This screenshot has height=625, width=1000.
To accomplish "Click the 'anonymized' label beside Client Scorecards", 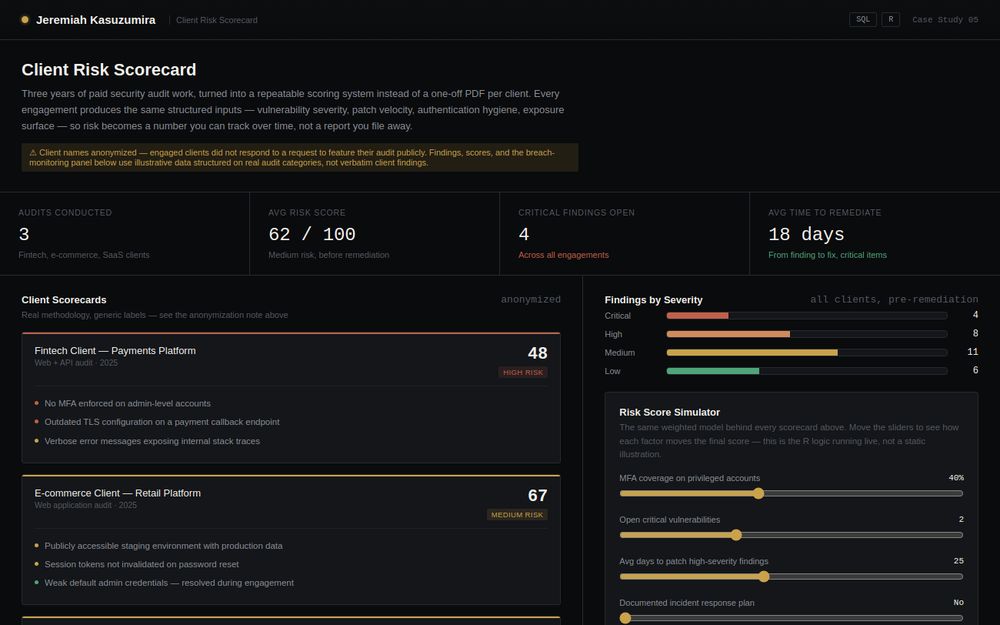I will (531, 300).
